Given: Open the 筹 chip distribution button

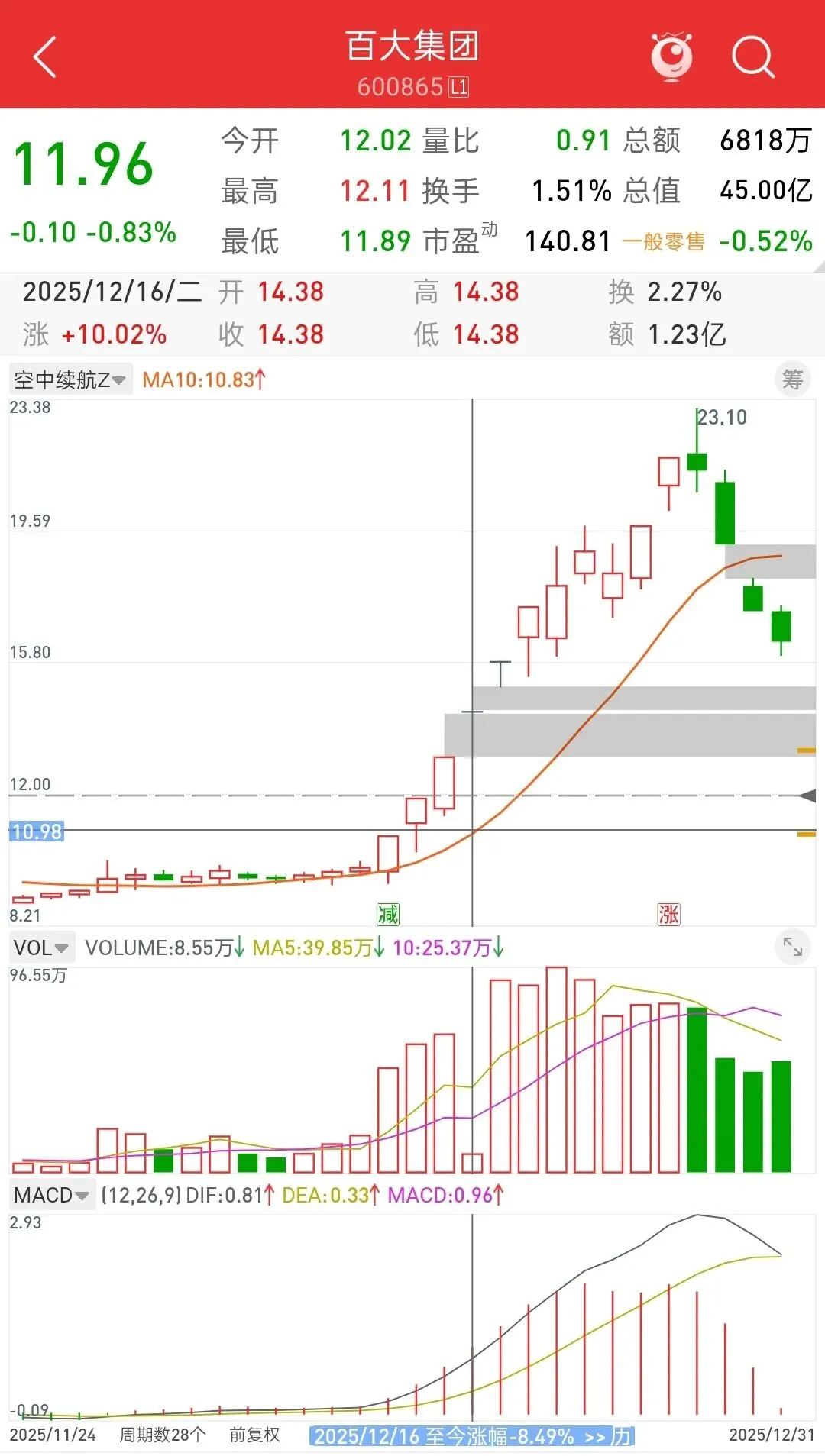Looking at the screenshot, I should tap(792, 379).
